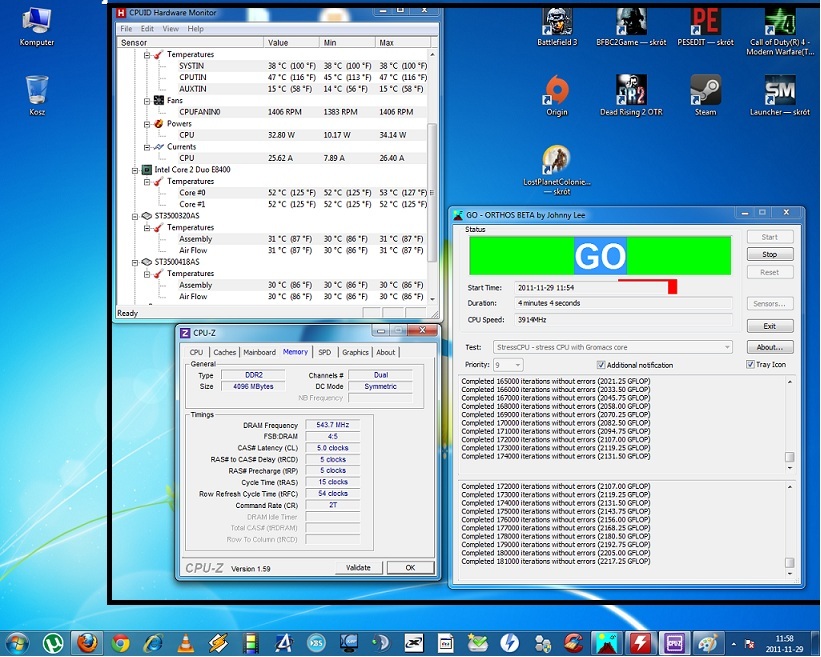
Task: Launch Call of Duty 4 shortcut
Action: click(780, 31)
